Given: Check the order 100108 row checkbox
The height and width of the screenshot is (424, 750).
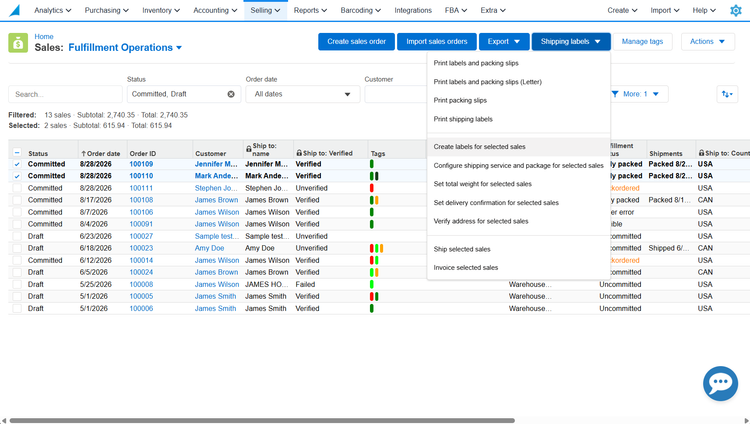Looking at the screenshot, I should (x=17, y=200).
